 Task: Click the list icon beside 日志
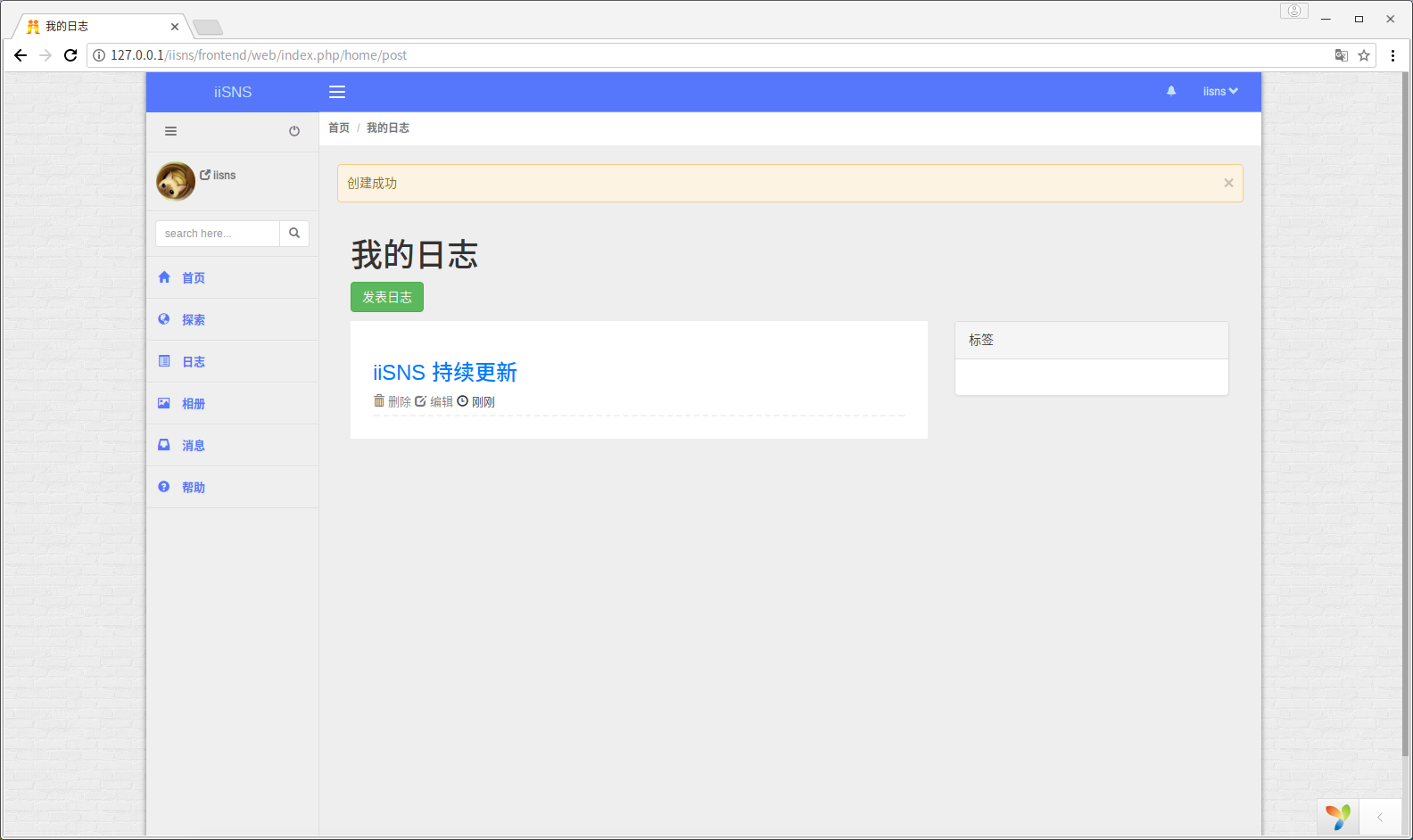pyautogui.click(x=164, y=361)
